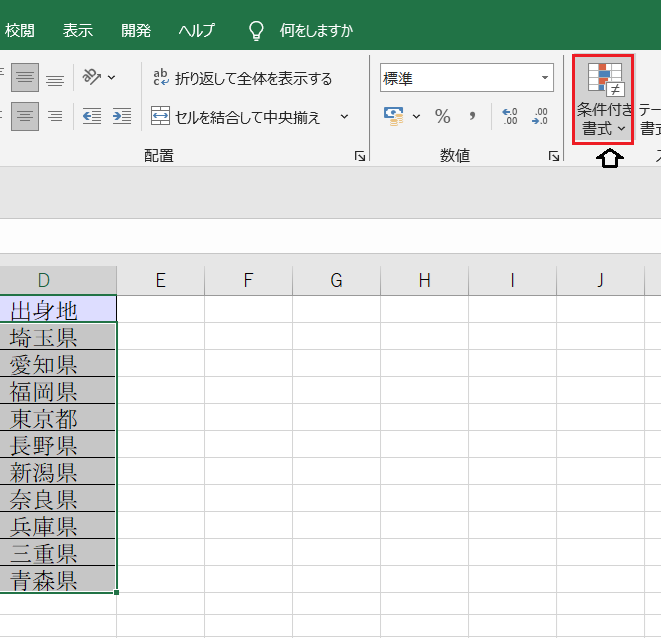
Task: Select column F header
Action: click(249, 280)
